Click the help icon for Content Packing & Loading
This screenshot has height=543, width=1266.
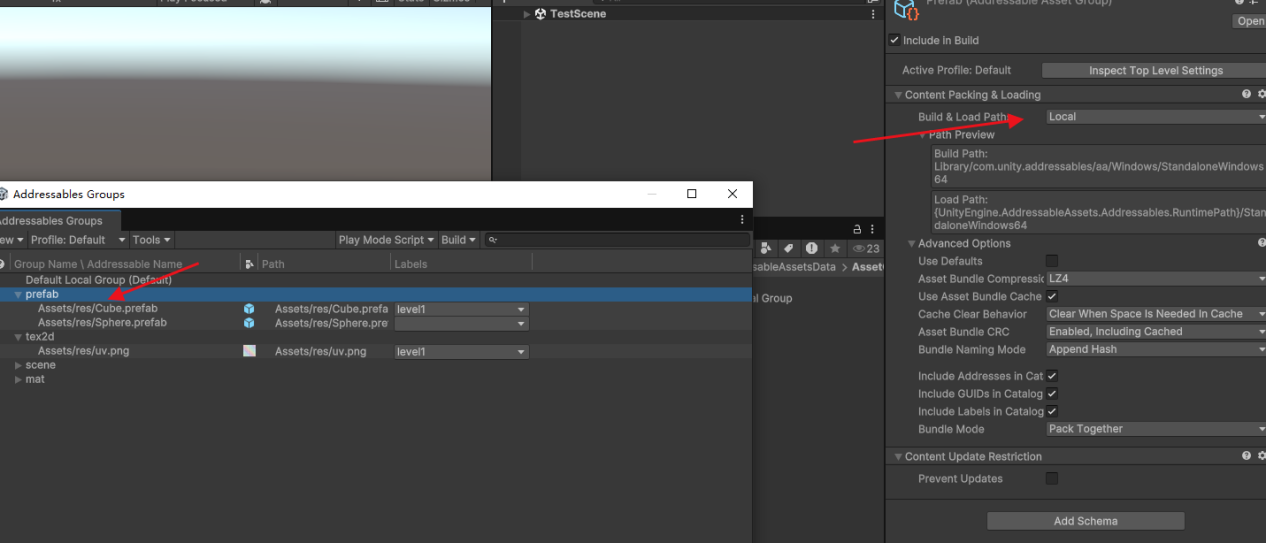[x=1246, y=94]
